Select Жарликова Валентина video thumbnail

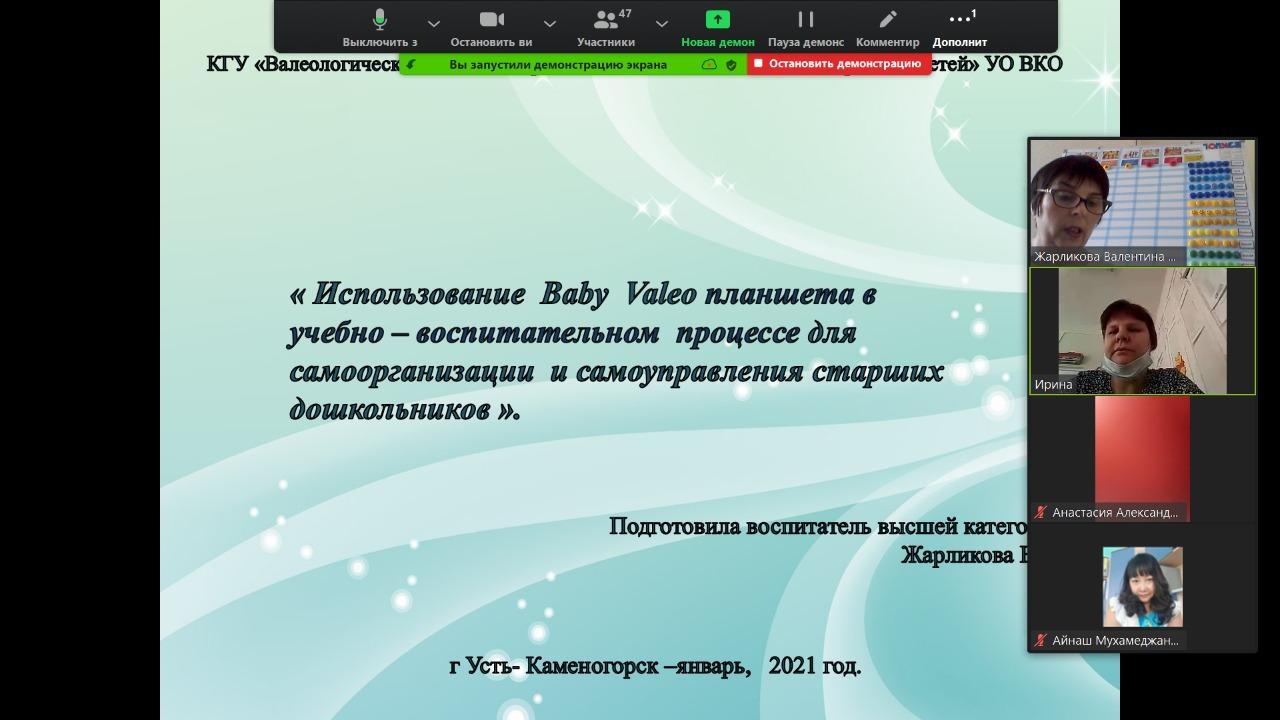tap(1143, 202)
